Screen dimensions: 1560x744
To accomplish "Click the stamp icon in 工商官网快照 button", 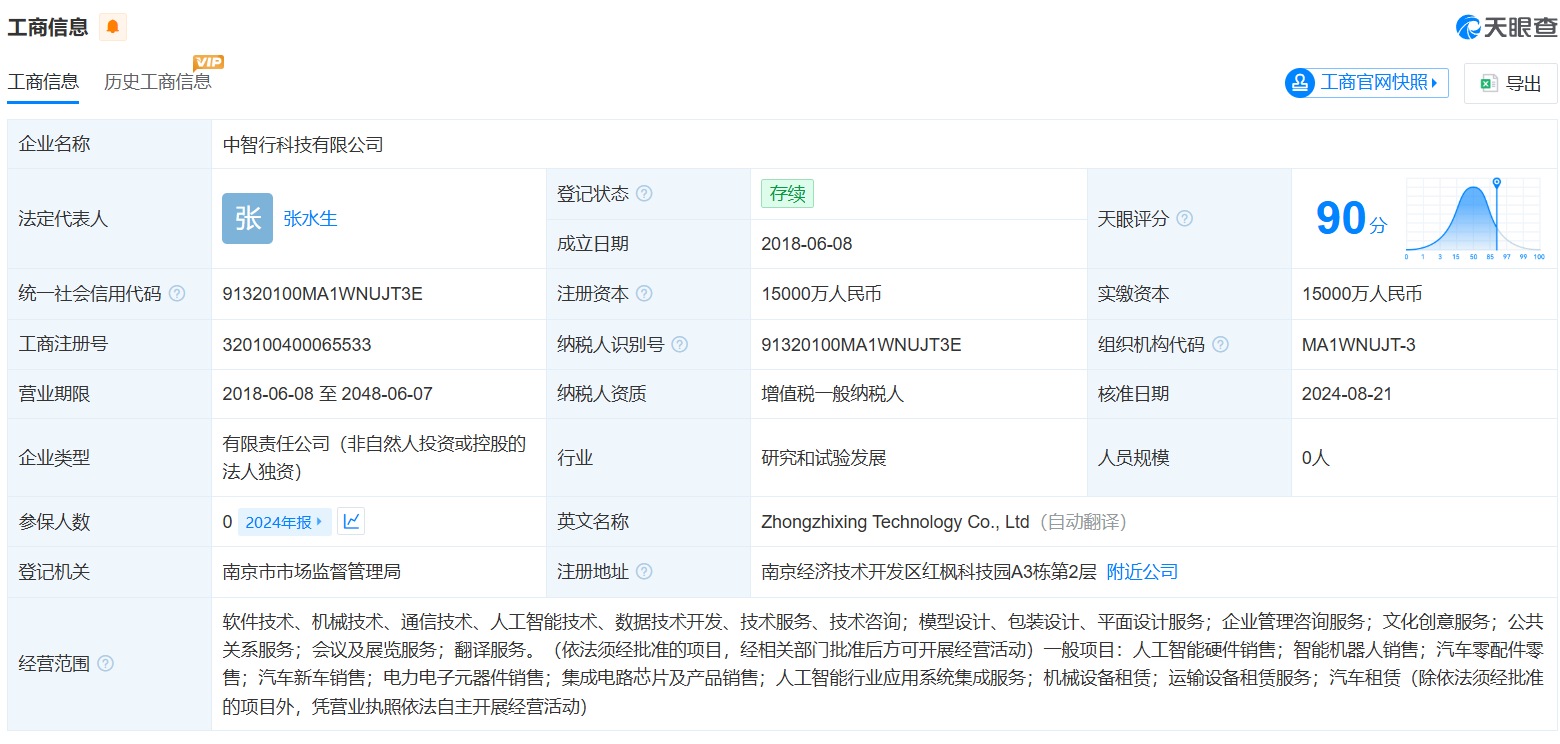I will [x=1300, y=83].
